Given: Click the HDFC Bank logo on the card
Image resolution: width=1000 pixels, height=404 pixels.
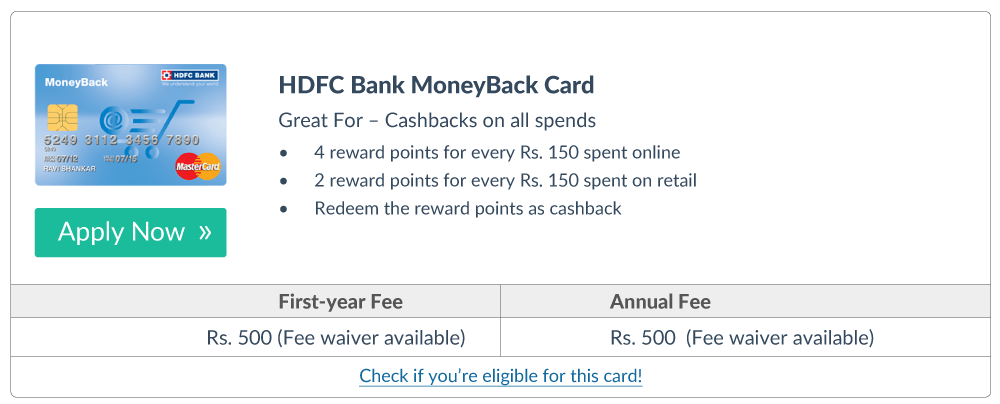Looking at the screenshot, I should [190, 77].
